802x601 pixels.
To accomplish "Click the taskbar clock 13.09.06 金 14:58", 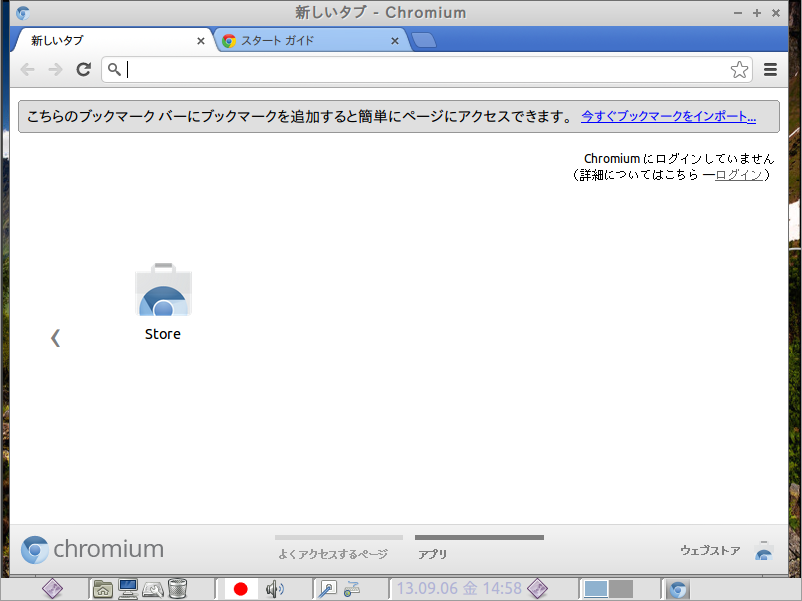I will coord(459,589).
